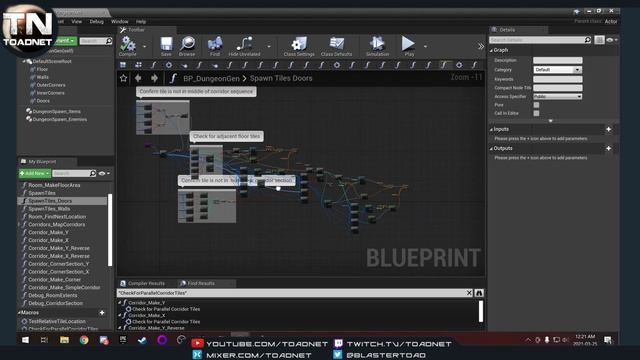Add a new macro with the plus icon
Image resolution: width=640 pixels, height=360 pixels.
coord(102,313)
